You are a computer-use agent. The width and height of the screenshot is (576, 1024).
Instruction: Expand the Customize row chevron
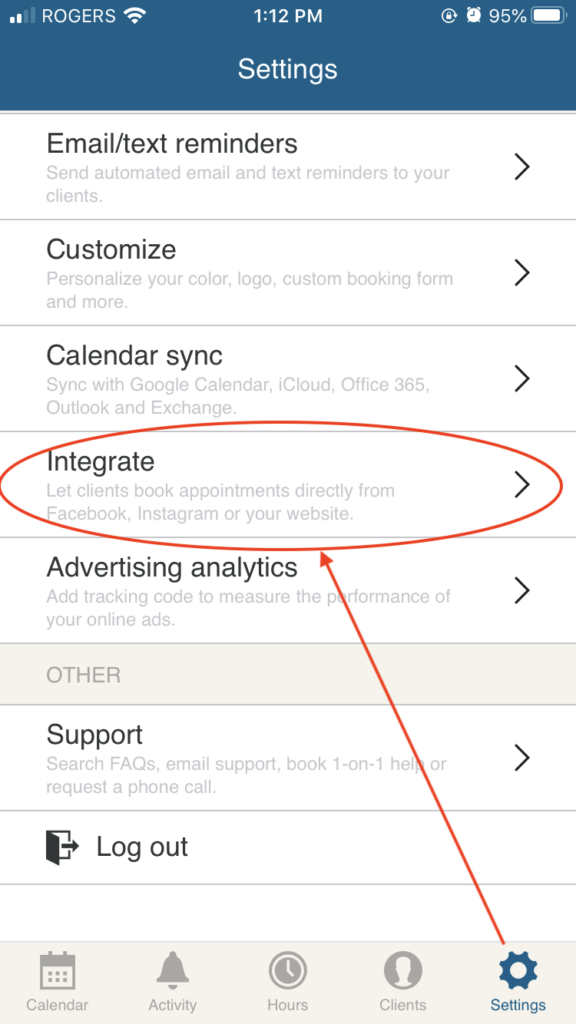pyautogui.click(x=521, y=272)
